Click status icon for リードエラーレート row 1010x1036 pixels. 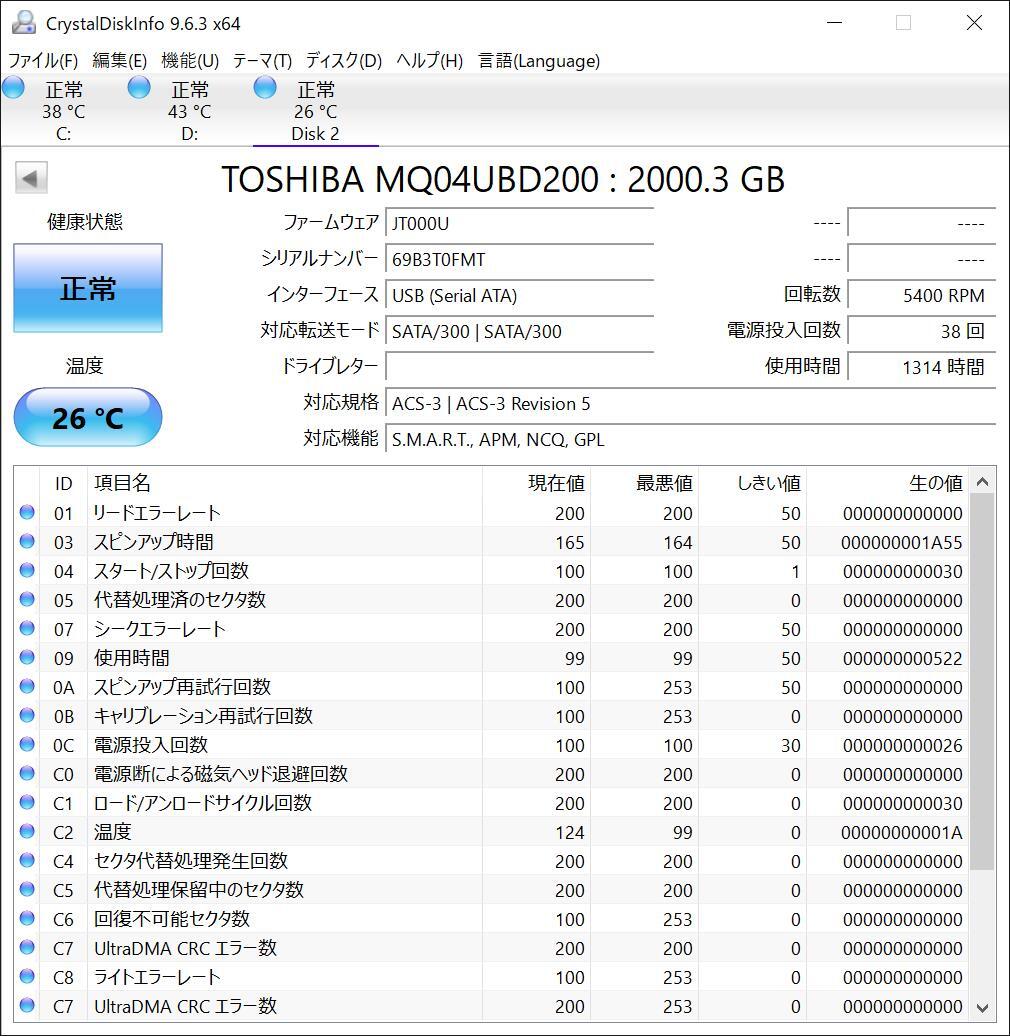(x=27, y=513)
